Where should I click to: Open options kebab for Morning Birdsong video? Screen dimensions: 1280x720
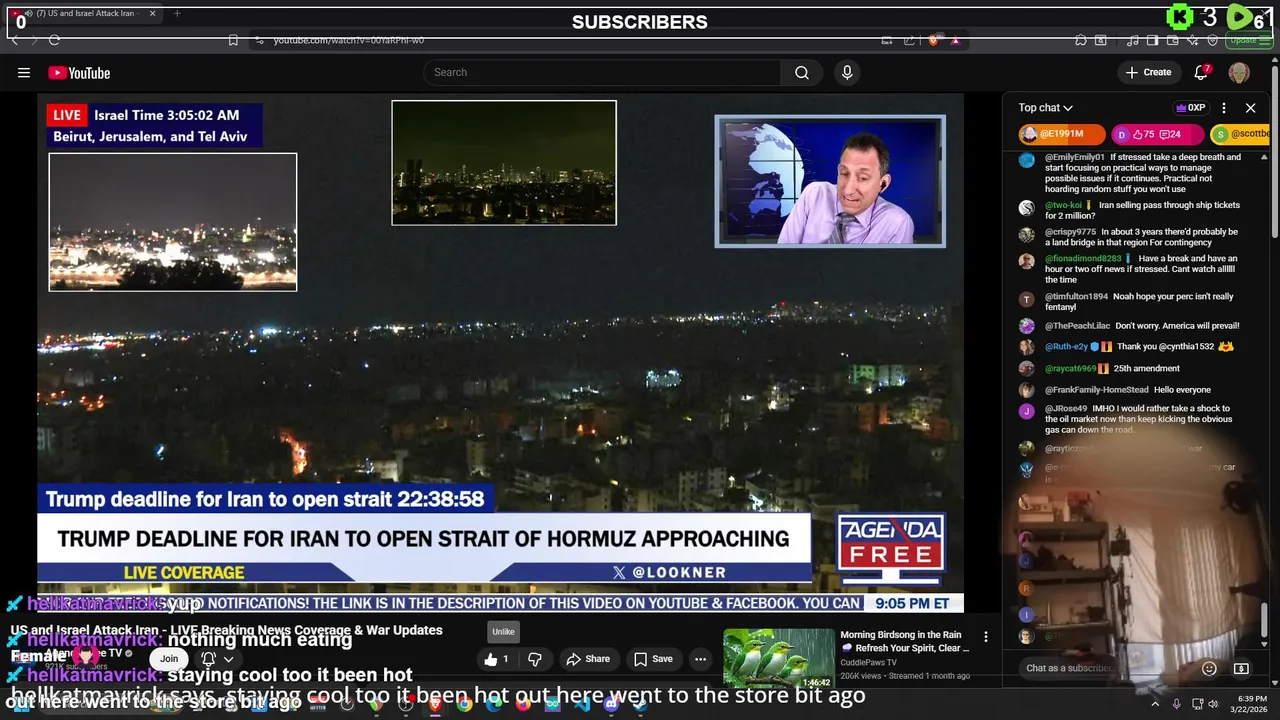point(986,636)
